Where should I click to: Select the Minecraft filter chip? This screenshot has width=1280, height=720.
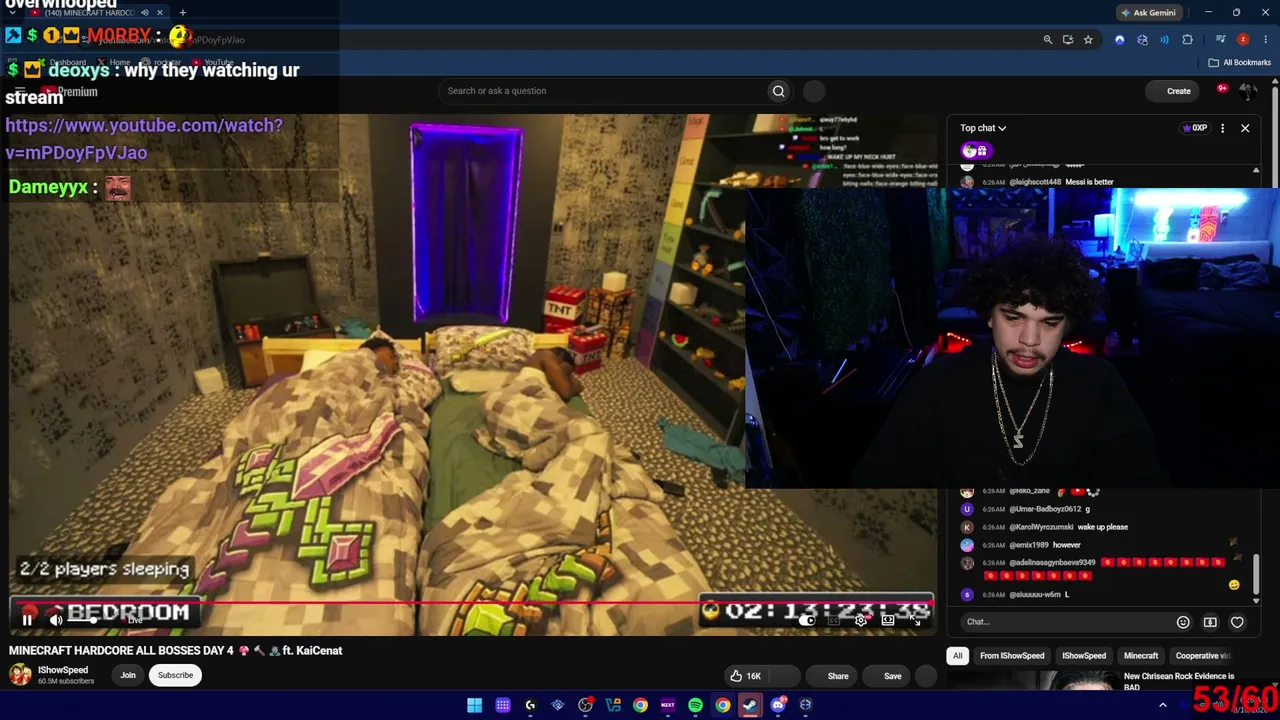click(1141, 656)
